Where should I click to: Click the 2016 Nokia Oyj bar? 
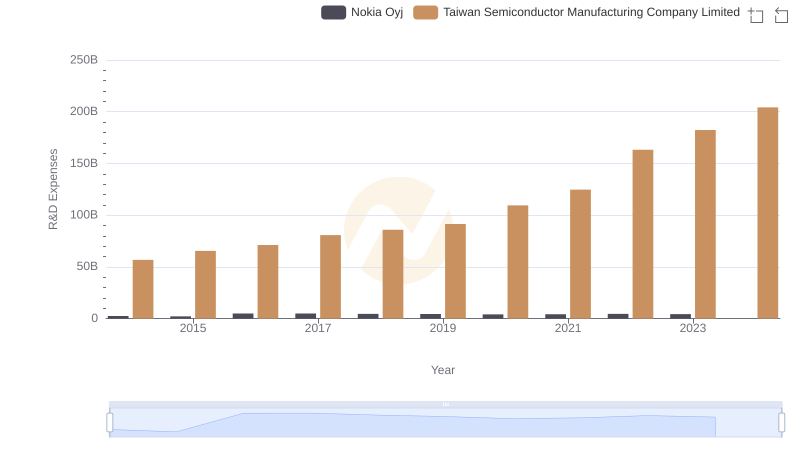click(243, 316)
